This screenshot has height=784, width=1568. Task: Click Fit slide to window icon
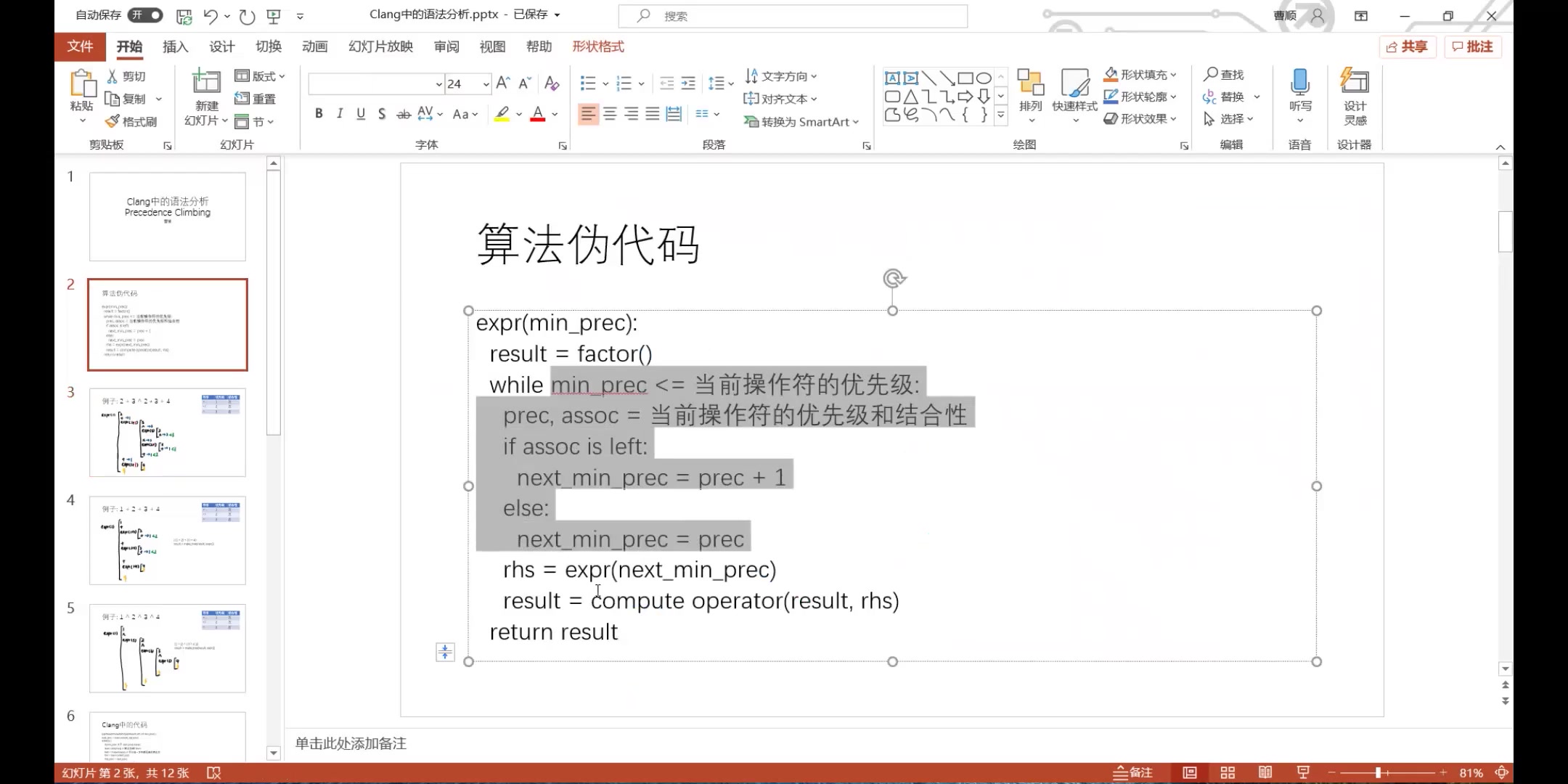tap(1502, 773)
